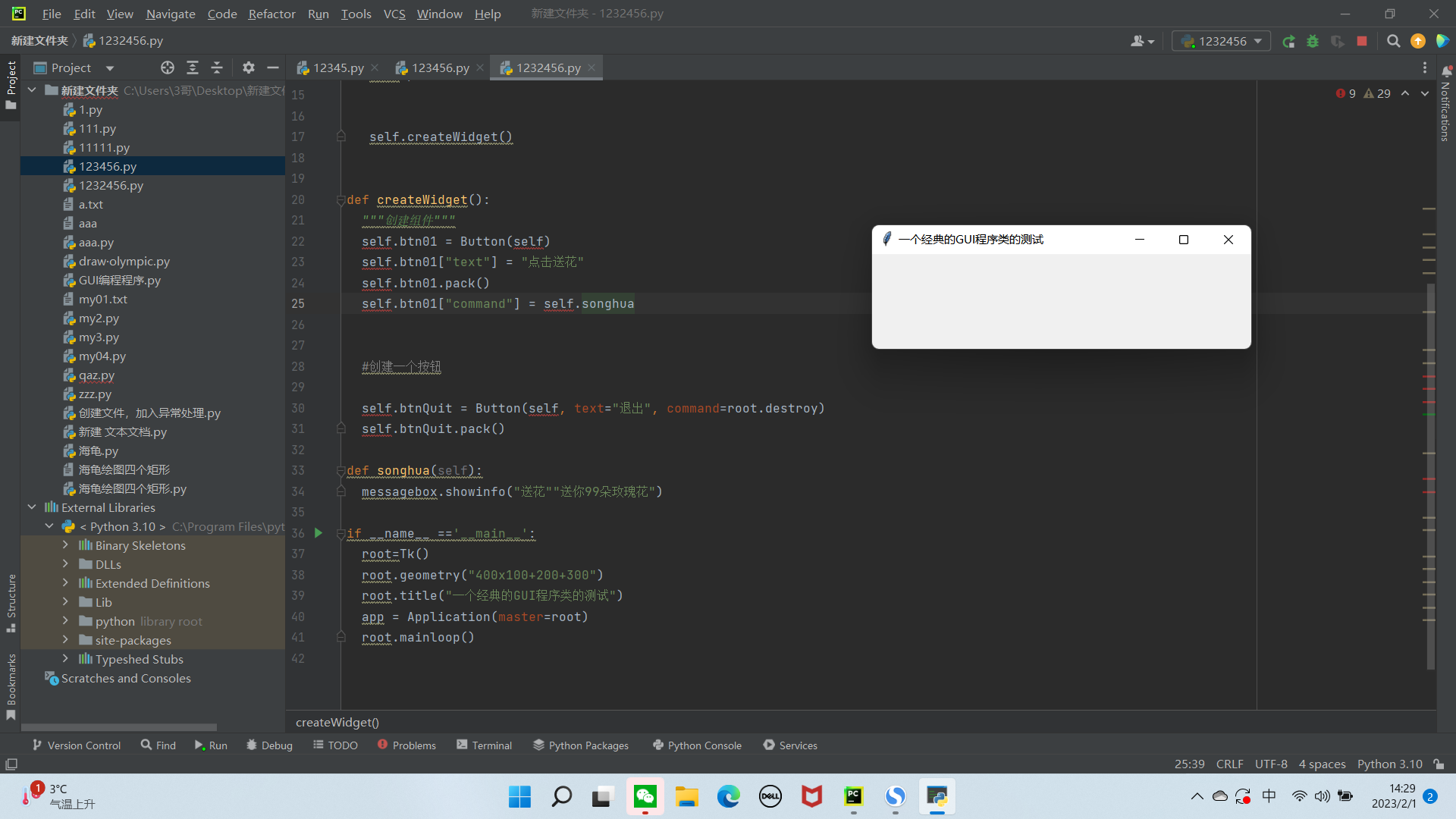The width and height of the screenshot is (1456, 819).
Task: Toggle read-only lock icon in status bar
Action: click(1439, 764)
